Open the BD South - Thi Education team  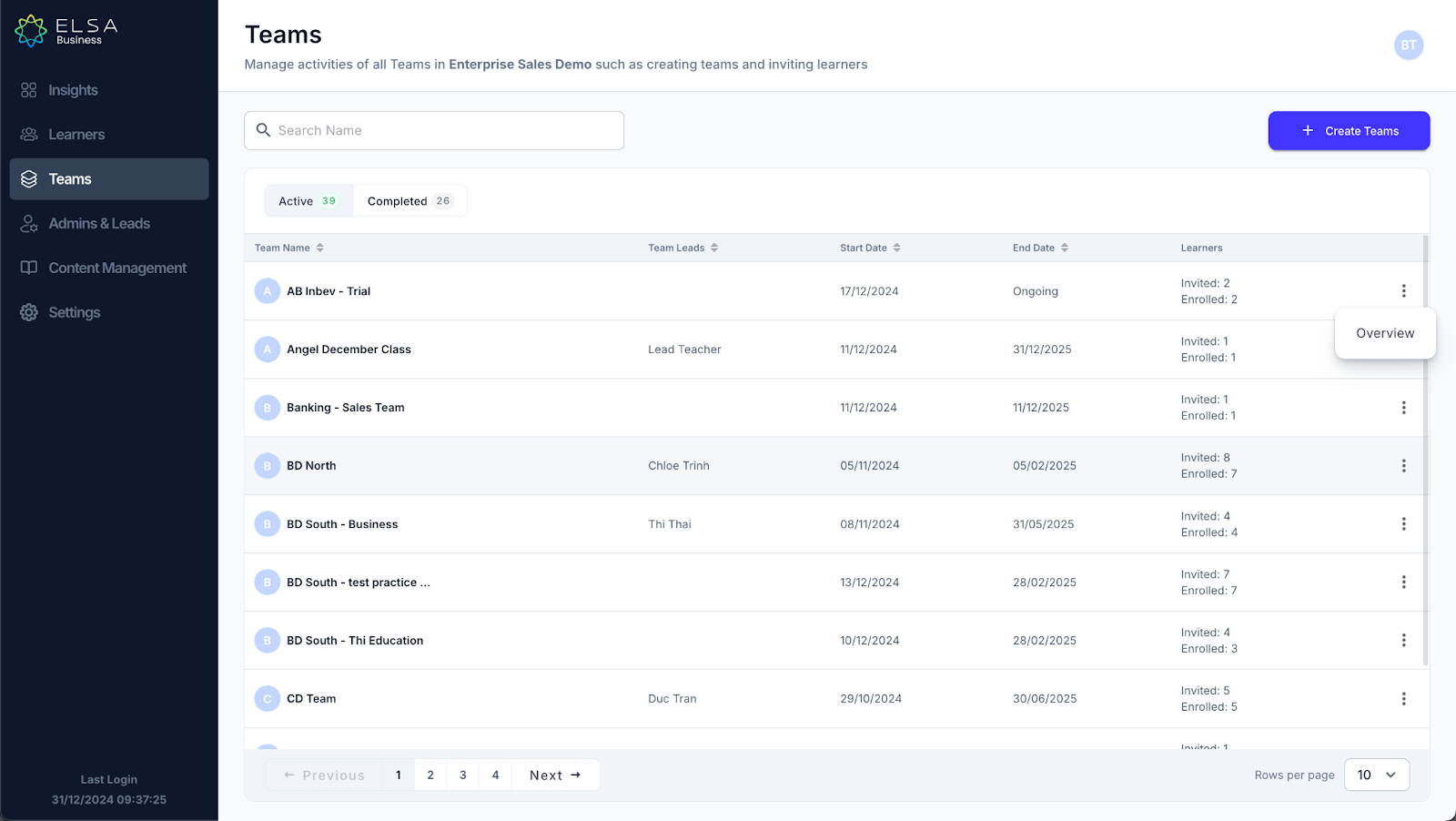(355, 641)
